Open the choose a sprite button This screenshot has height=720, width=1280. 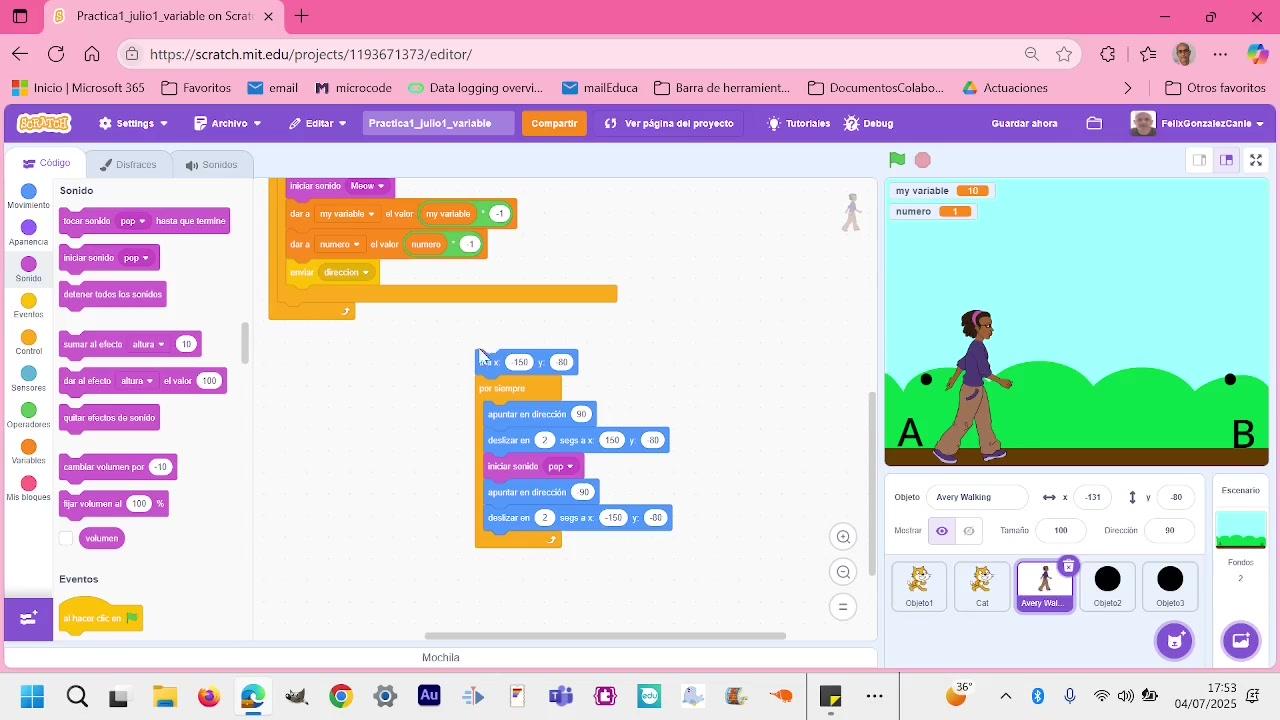tap(1175, 640)
